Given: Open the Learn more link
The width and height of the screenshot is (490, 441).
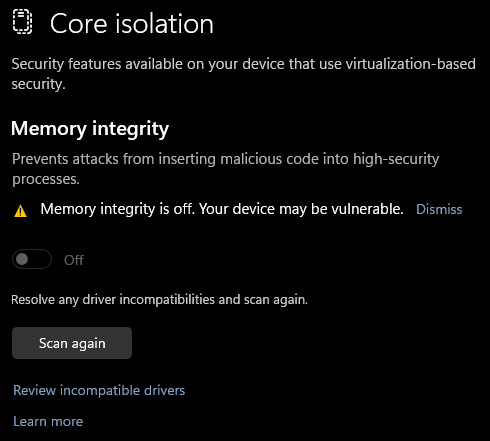Looking at the screenshot, I should tap(48, 421).
